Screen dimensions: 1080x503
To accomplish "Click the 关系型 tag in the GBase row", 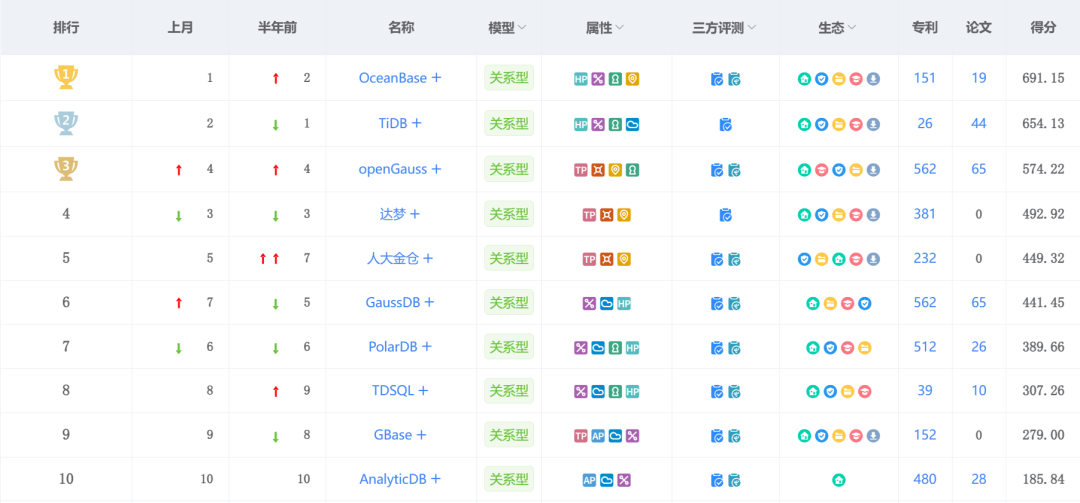I will (509, 435).
